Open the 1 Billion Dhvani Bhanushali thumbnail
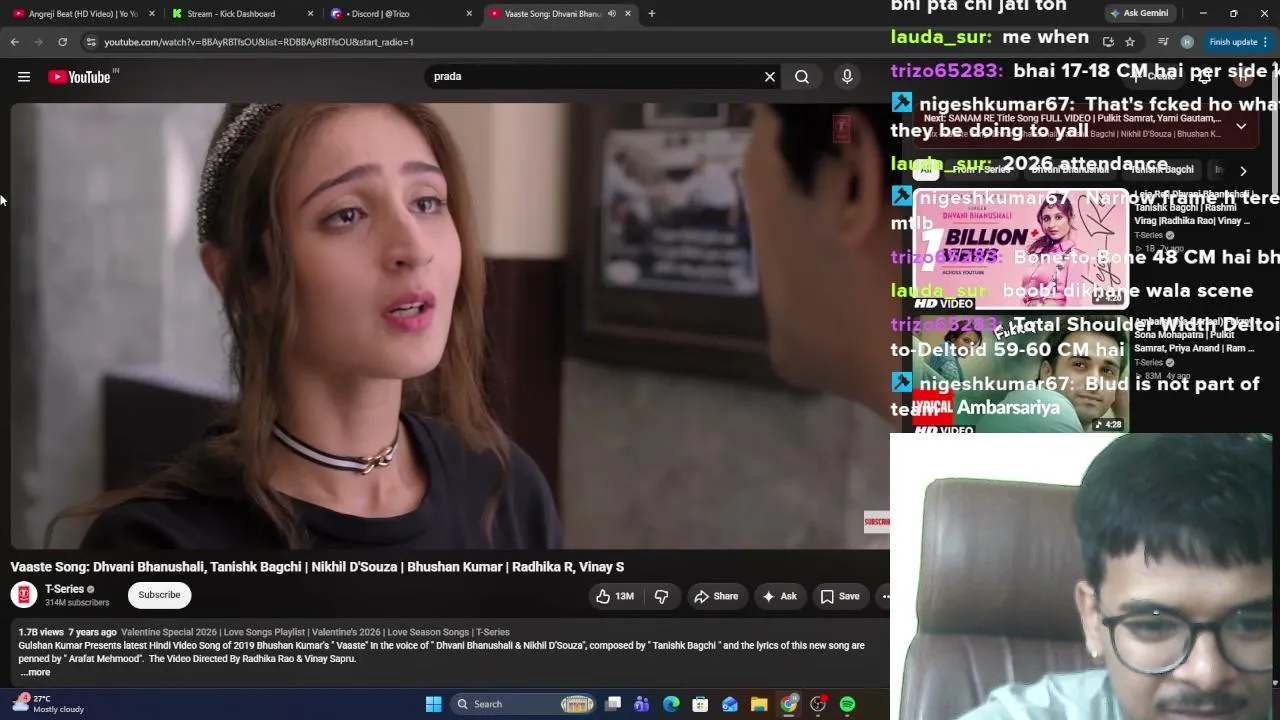1280x720 pixels. 1021,249
